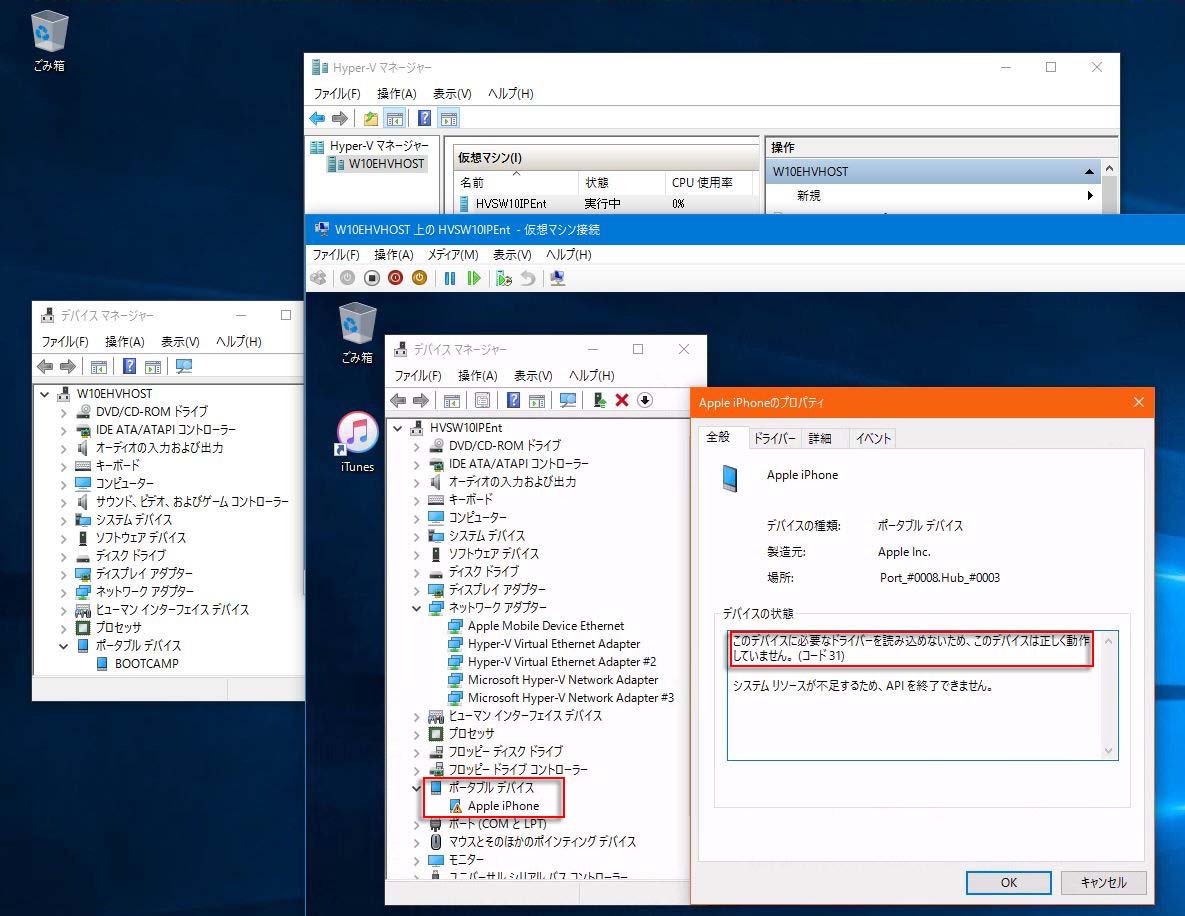Switch to the ドライバー tab in the iPhone properties

(x=774, y=438)
